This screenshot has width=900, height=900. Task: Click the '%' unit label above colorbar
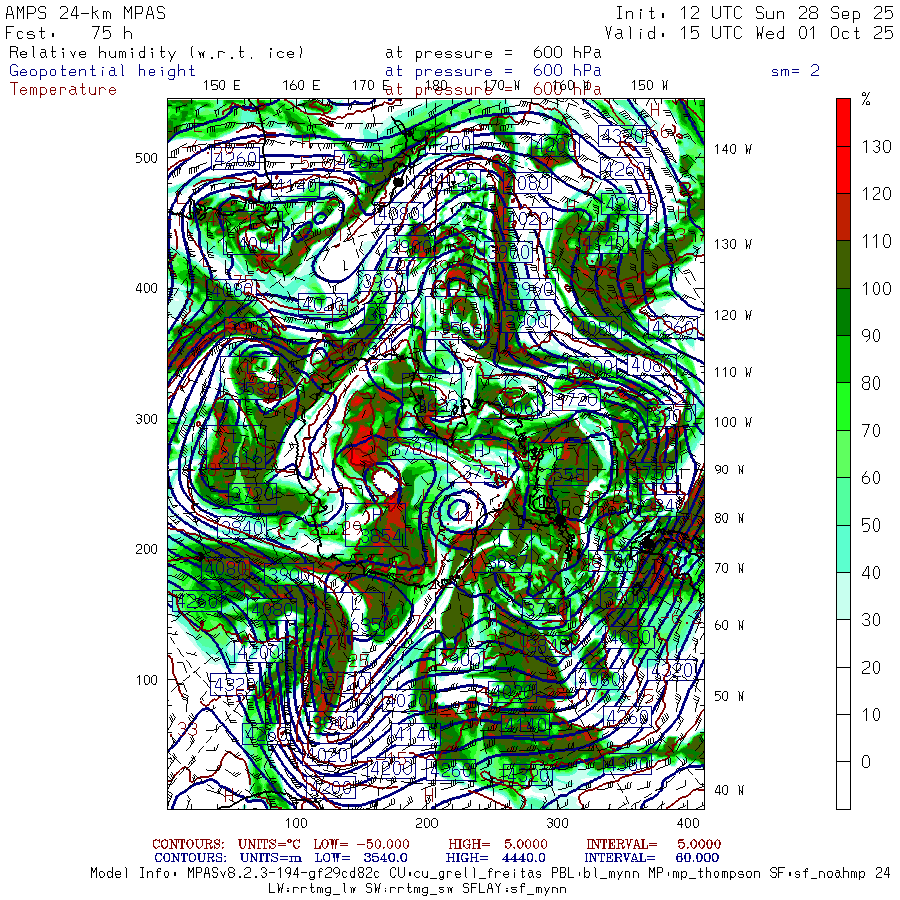point(866,99)
